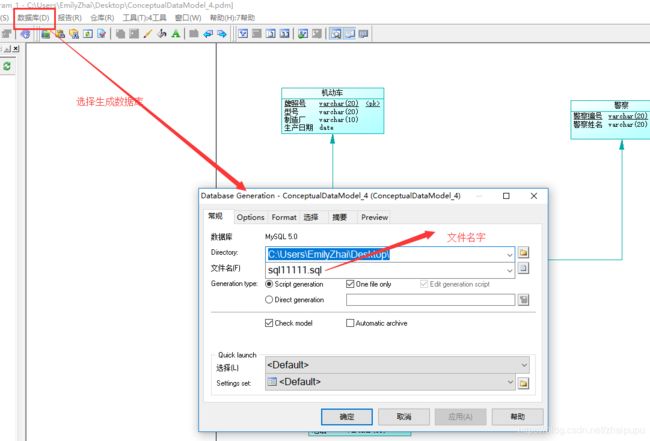Select Script generation radio button

(x=269, y=284)
